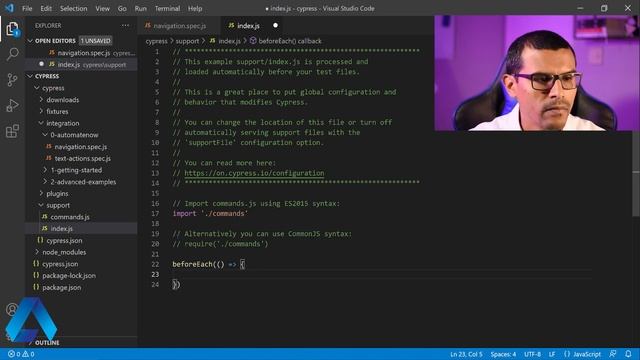The image size is (640, 360).
Task: Click cypress breadcrumb segment
Action: (156, 41)
